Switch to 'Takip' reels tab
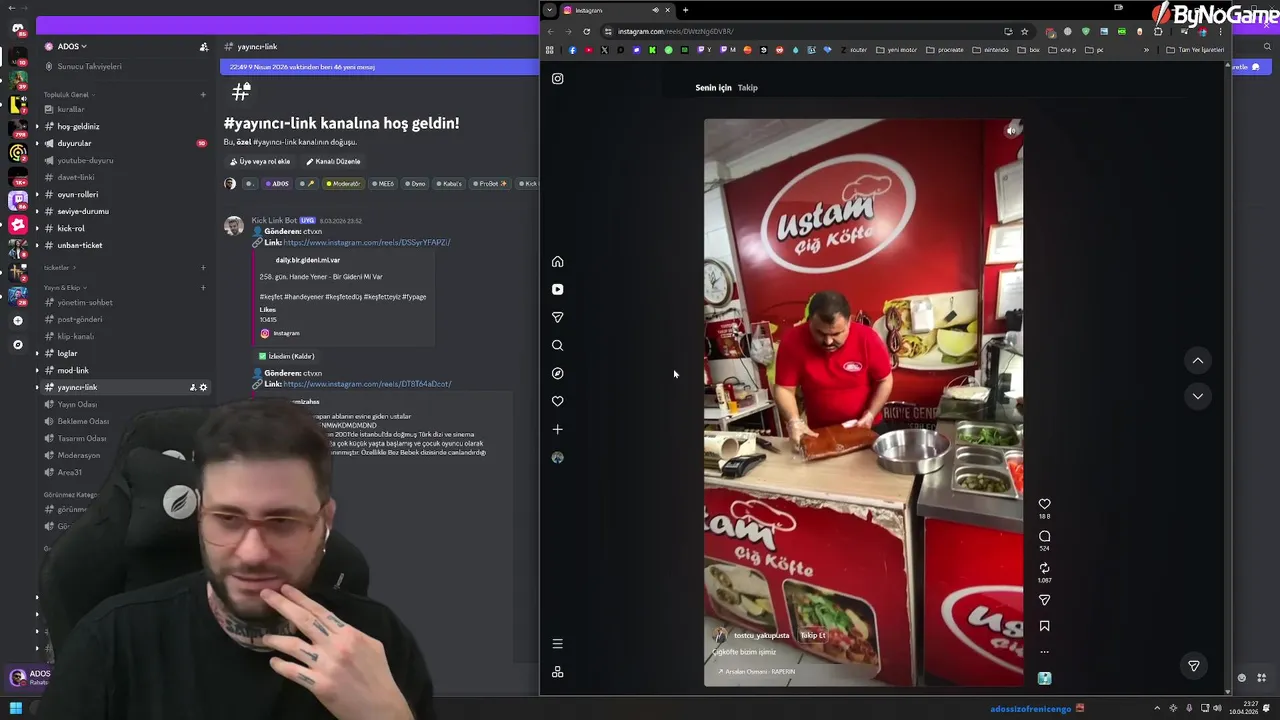Image resolution: width=1280 pixels, height=720 pixels. (x=748, y=88)
